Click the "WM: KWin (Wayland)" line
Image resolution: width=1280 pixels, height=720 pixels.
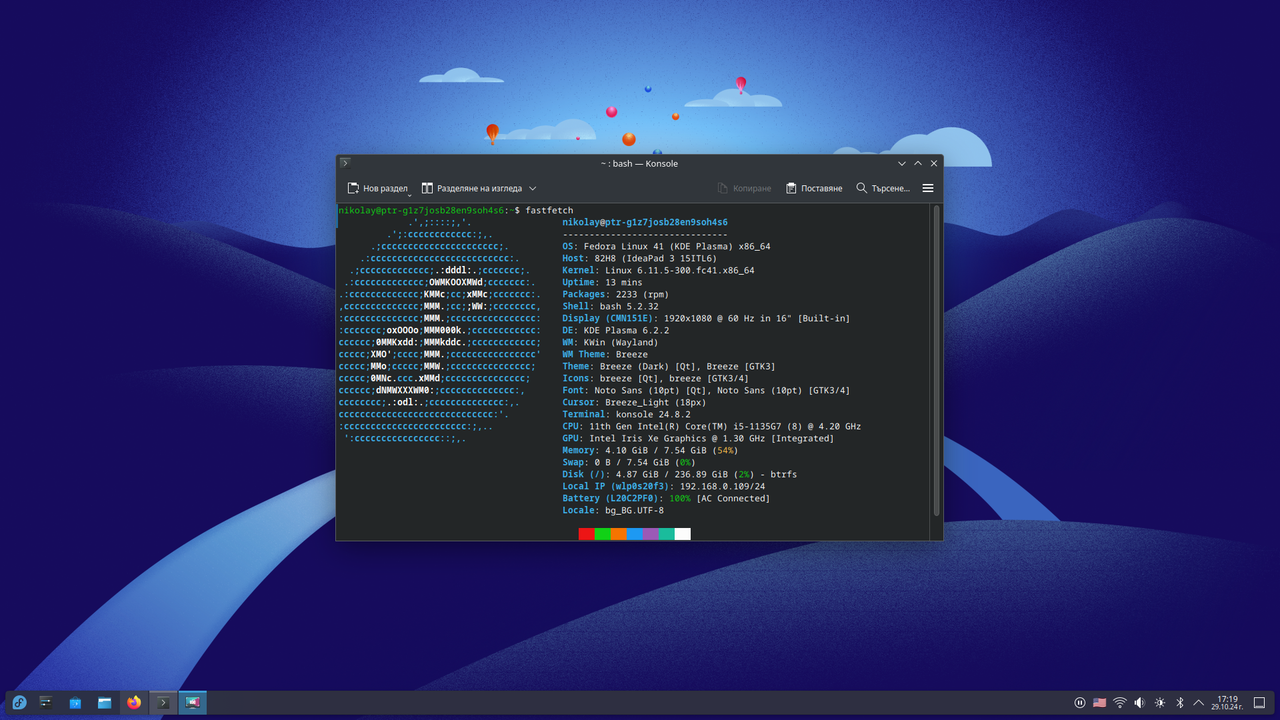610,342
